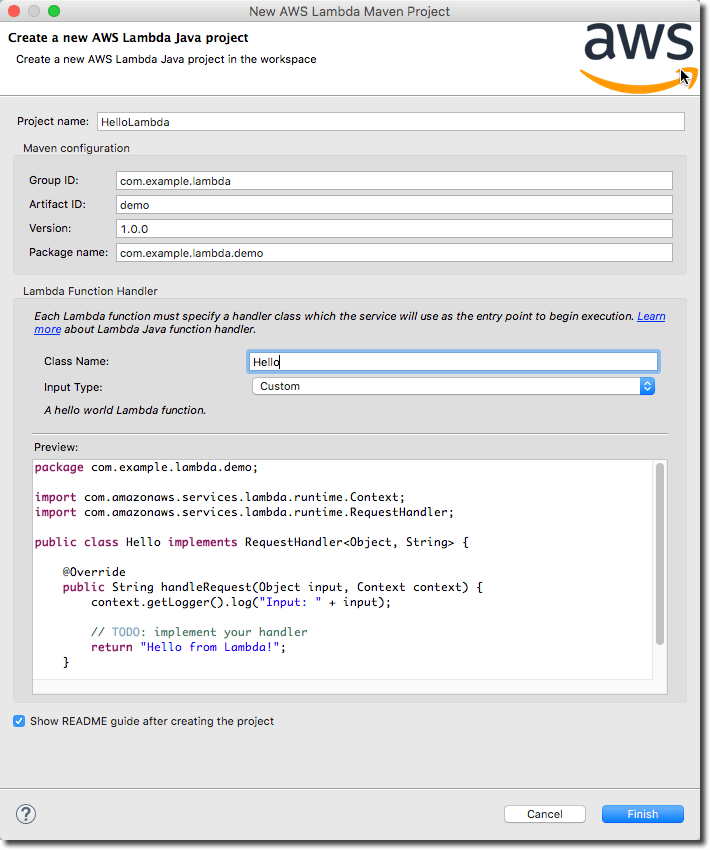Click the Artifact ID field
This screenshot has width=710, height=850.
coord(394,204)
